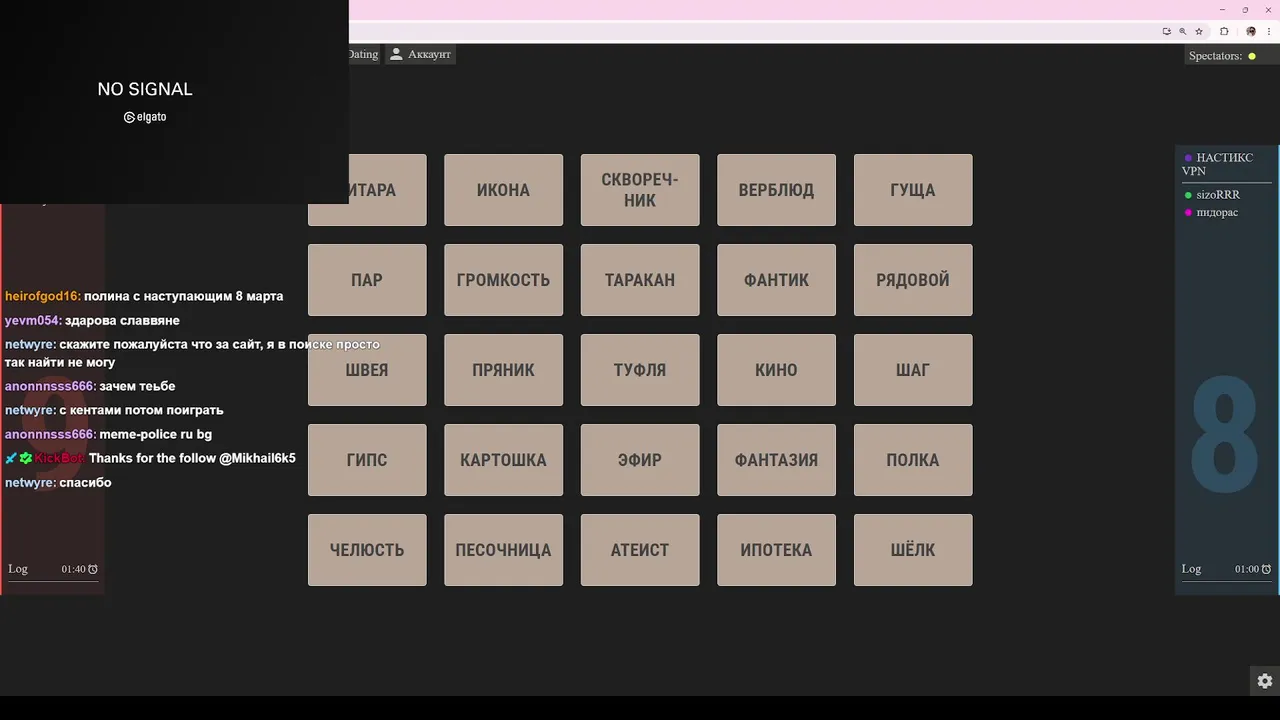Click KickBot name in chat
This screenshot has height=720, width=1280.
pos(60,458)
